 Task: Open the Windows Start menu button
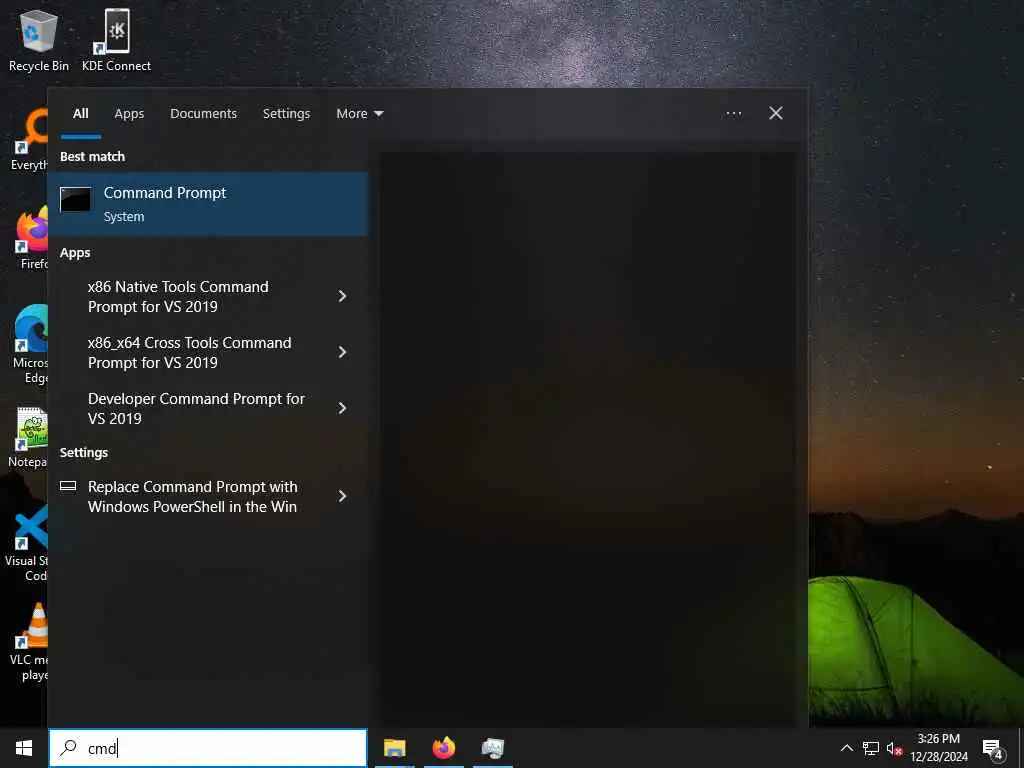point(24,748)
